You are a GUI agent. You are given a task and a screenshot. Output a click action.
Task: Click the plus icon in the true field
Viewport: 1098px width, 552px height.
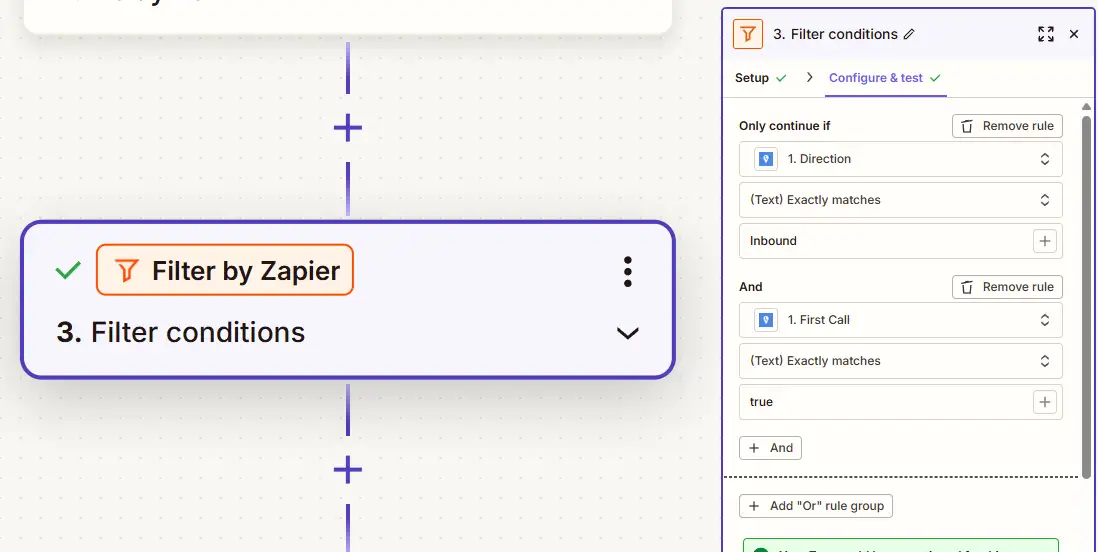coord(1045,402)
